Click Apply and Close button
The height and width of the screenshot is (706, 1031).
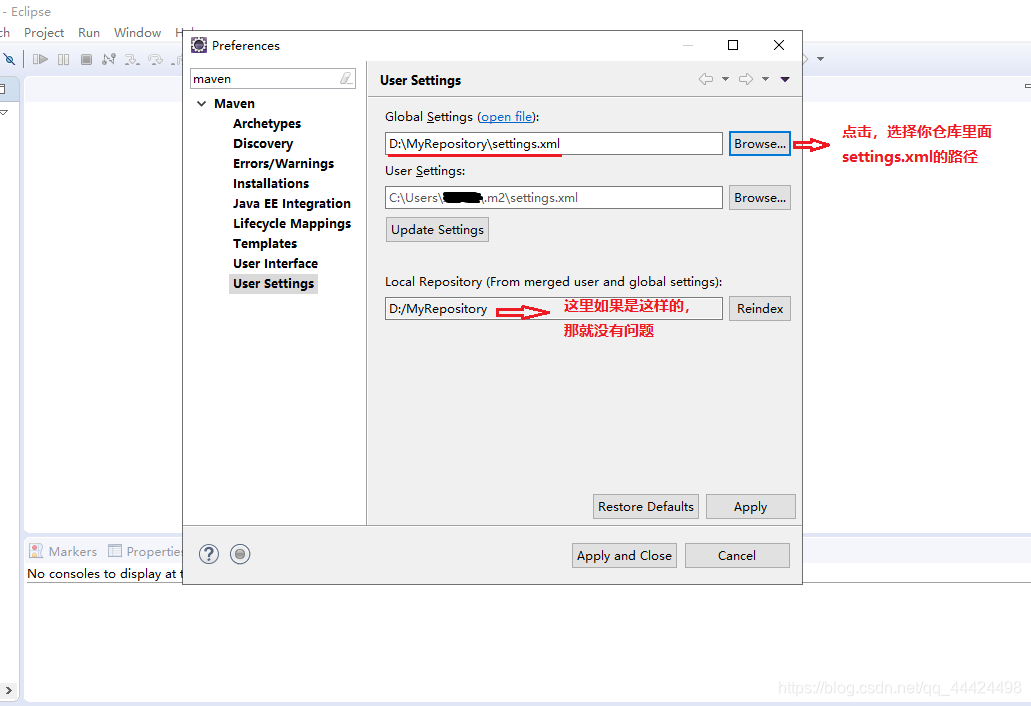pos(624,555)
